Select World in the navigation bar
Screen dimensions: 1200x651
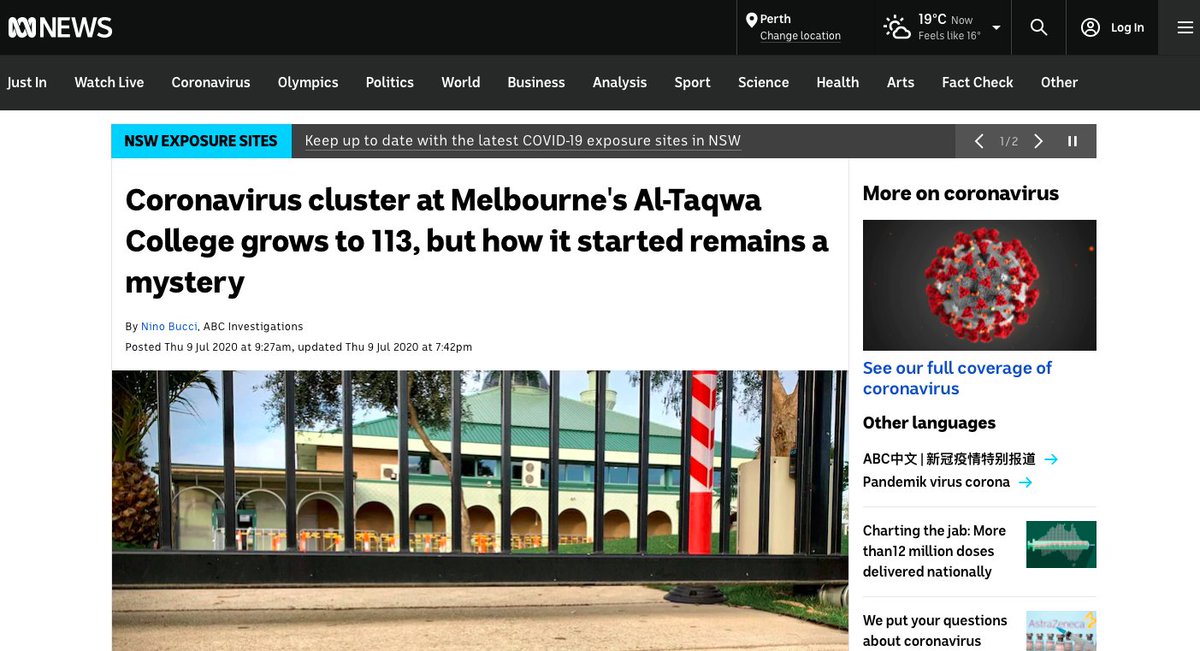tap(461, 82)
